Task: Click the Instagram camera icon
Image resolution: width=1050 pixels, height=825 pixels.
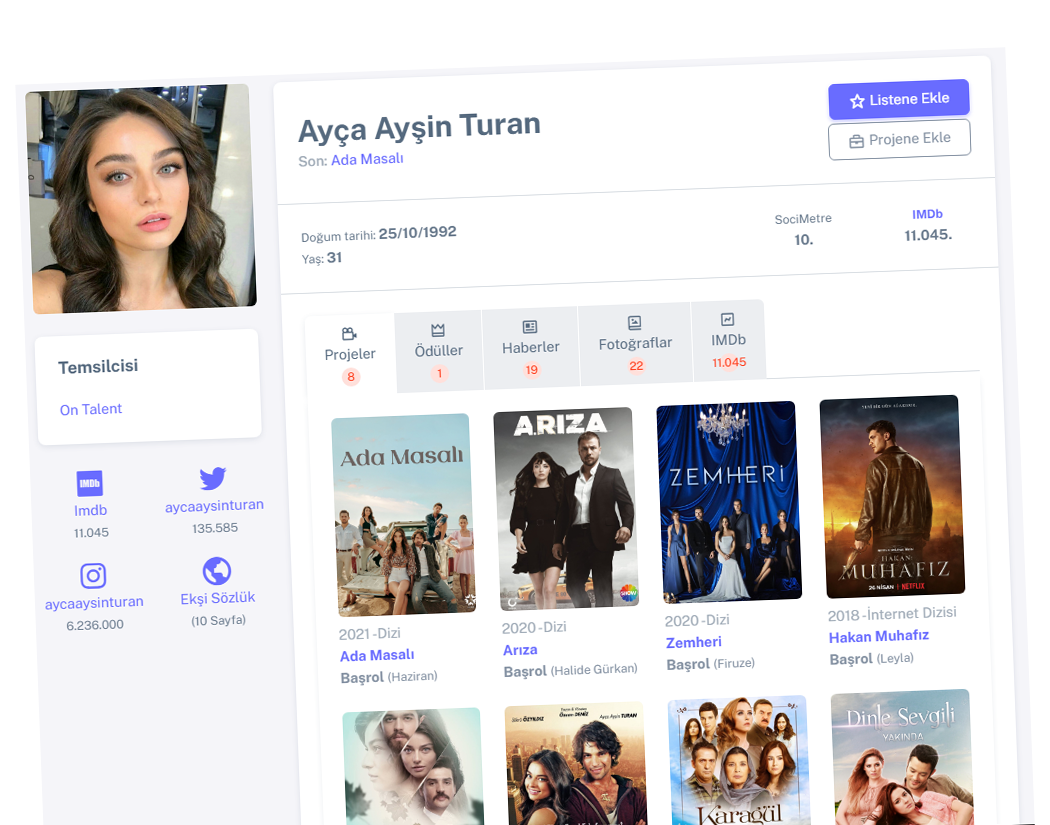Action: point(93,575)
